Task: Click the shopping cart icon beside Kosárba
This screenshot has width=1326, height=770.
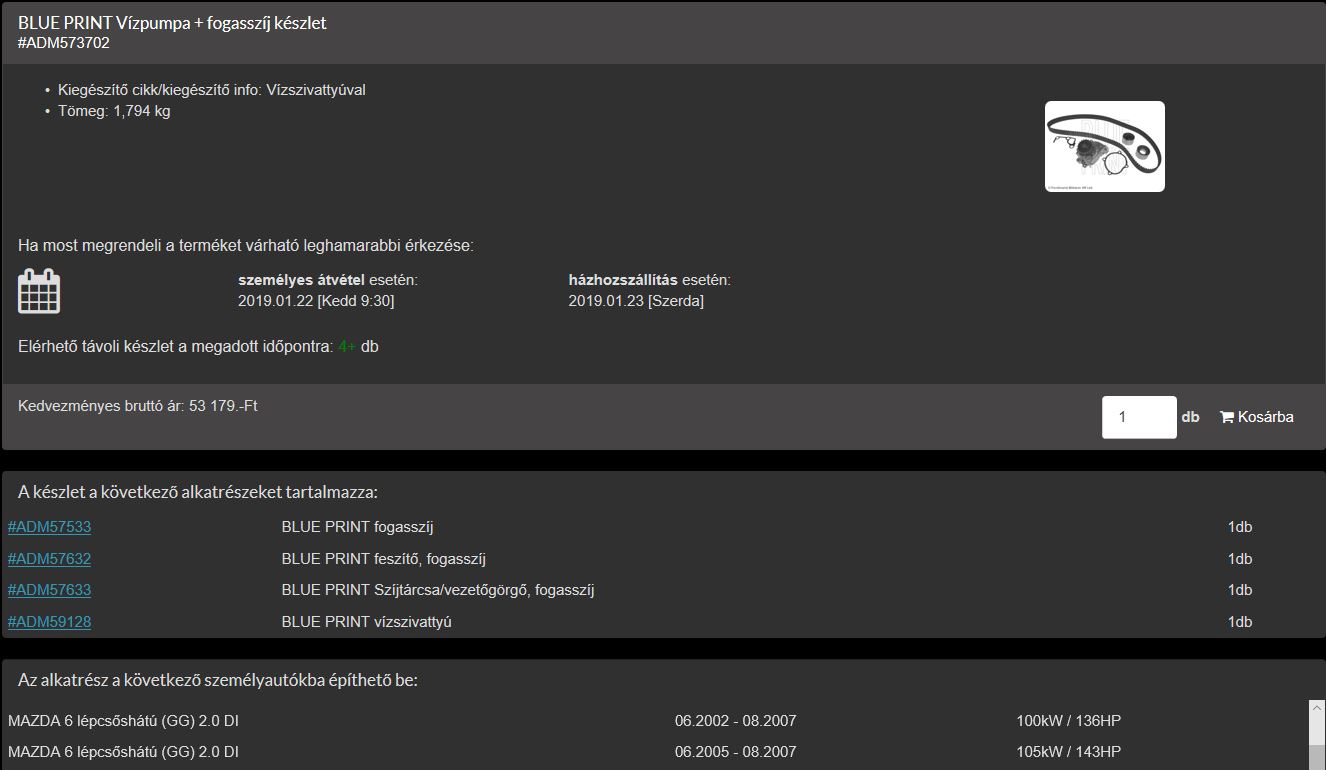Action: (1226, 417)
